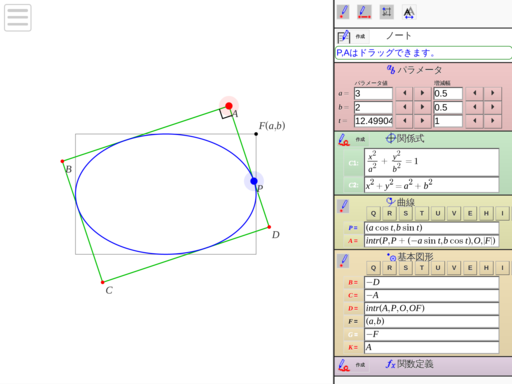Increase parameter a value
This screenshot has height=384, width=512.
[x=422, y=93]
